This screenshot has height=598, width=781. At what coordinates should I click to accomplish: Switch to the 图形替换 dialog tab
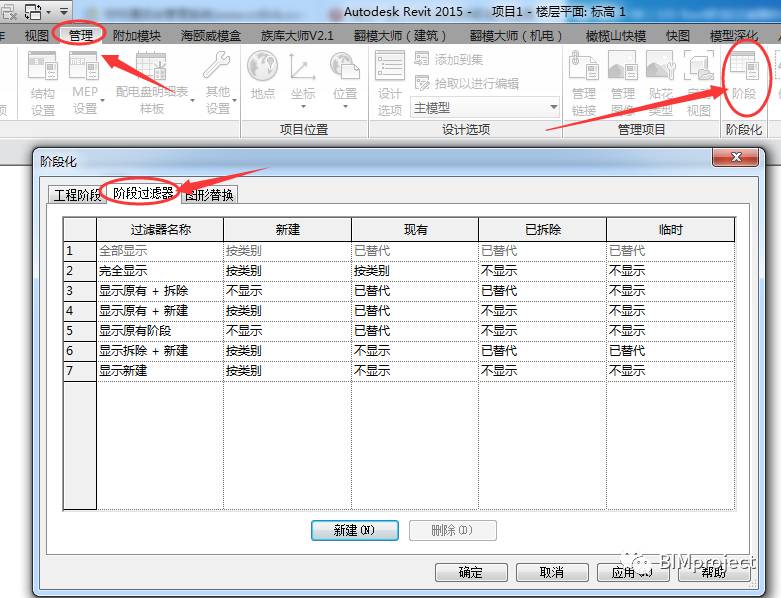209,195
